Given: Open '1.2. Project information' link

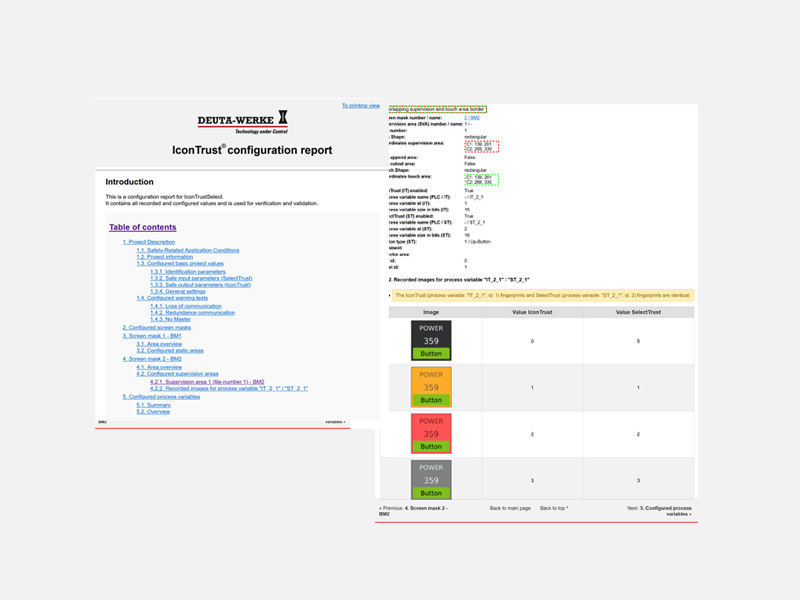Looking at the screenshot, I should 164,257.
